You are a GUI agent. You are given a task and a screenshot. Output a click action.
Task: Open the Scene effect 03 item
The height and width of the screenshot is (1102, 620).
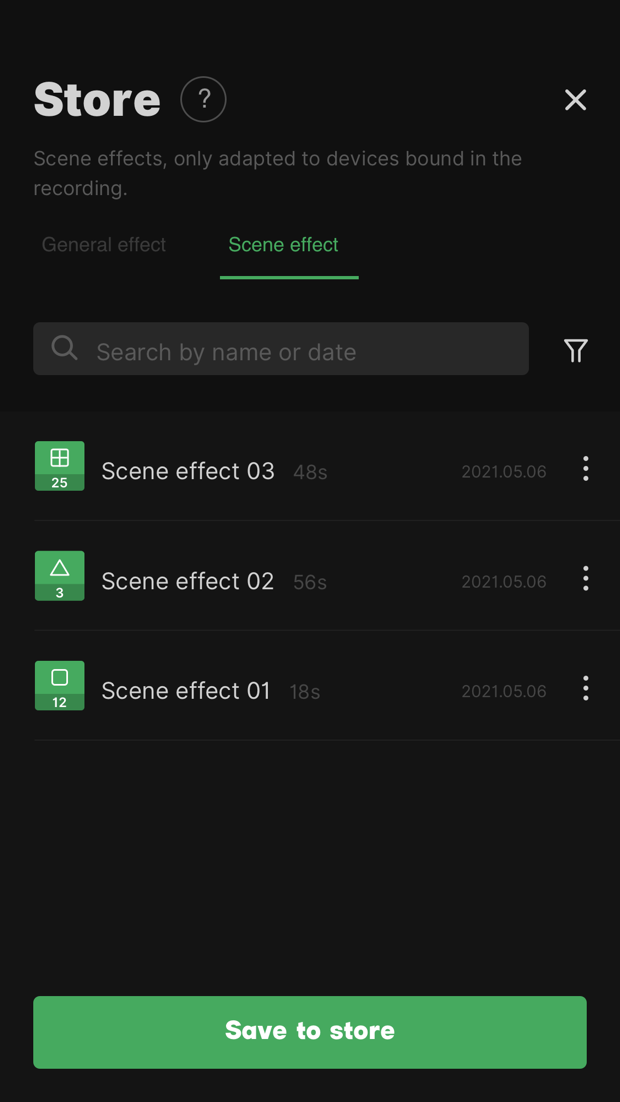click(x=188, y=471)
